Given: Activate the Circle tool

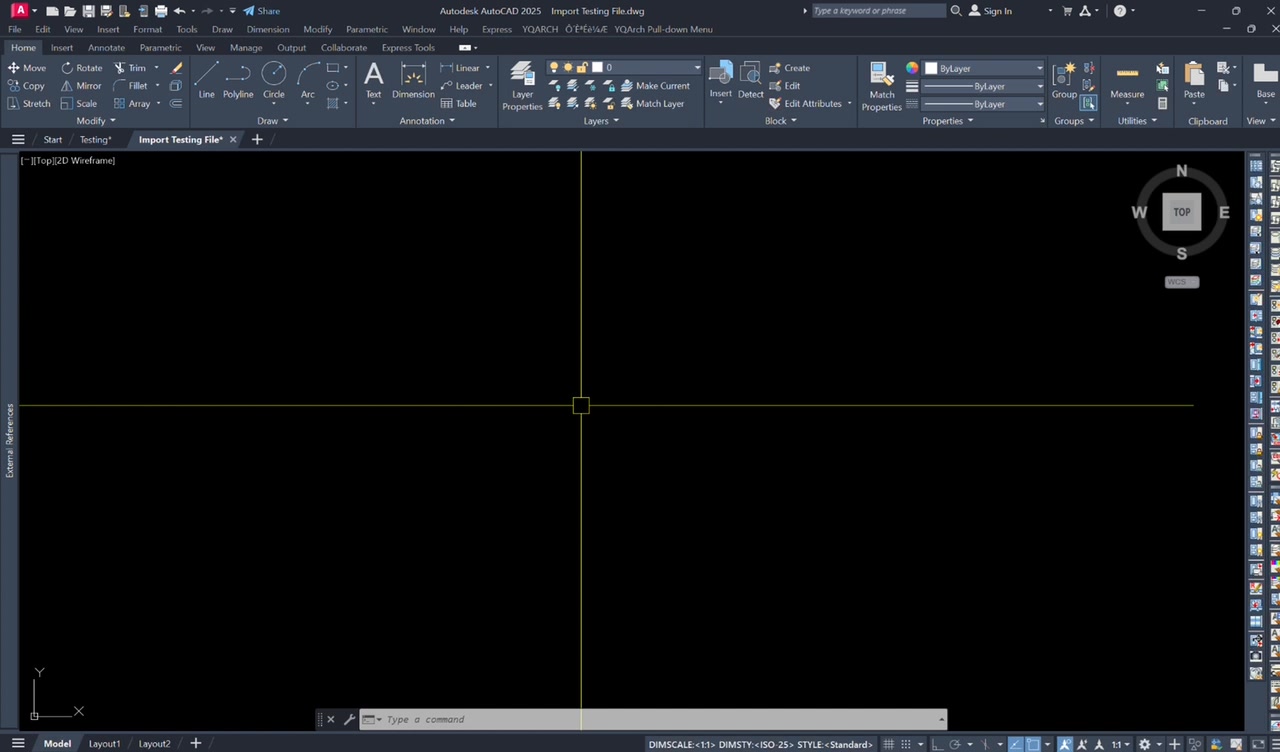Looking at the screenshot, I should click(274, 81).
